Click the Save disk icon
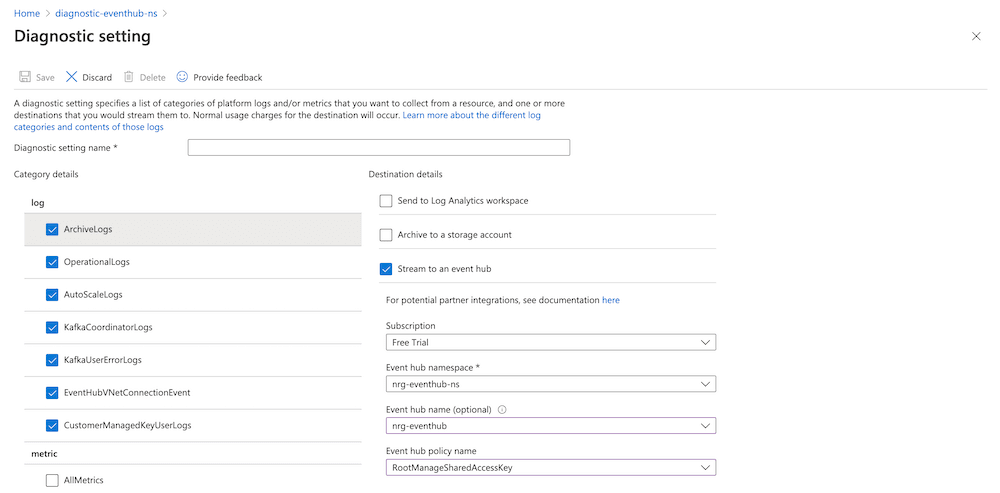1000x493 pixels. click(25, 77)
